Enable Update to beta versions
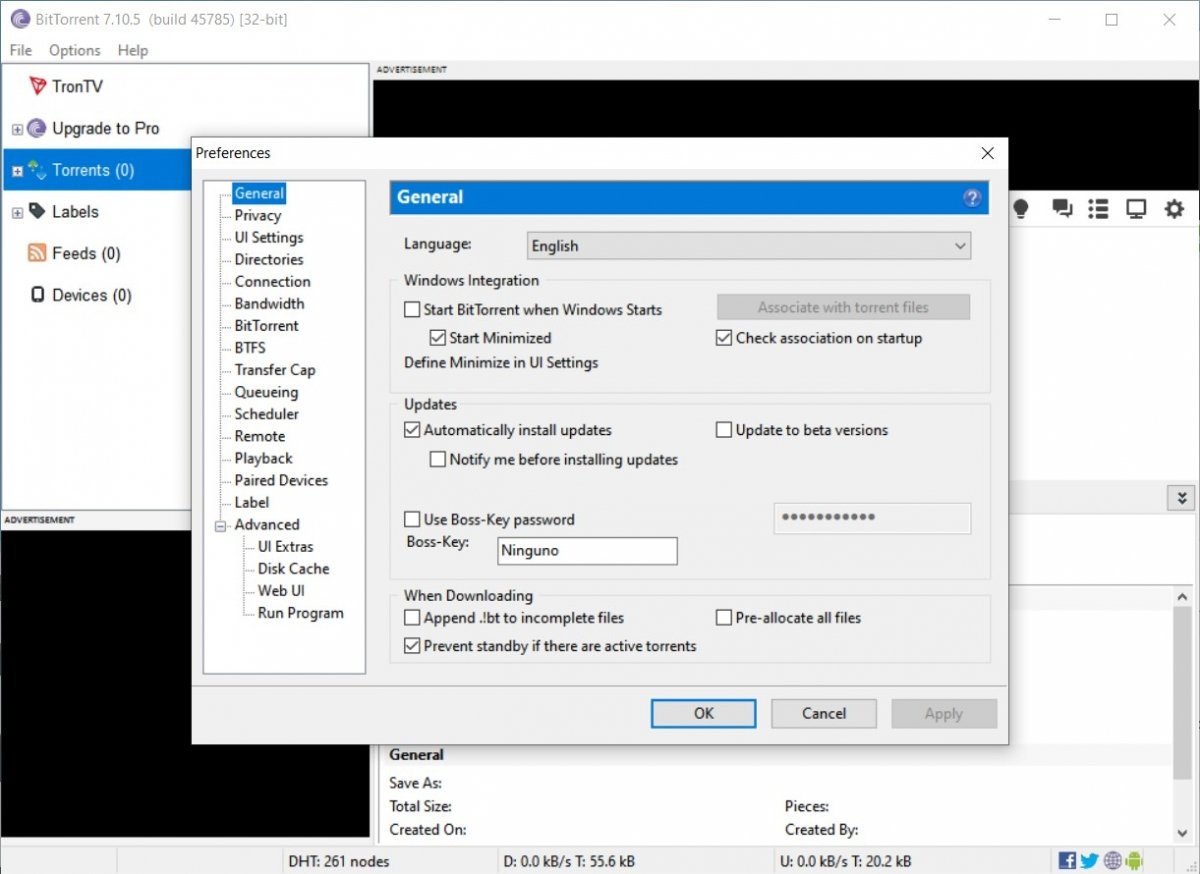1200x874 pixels. coord(725,430)
